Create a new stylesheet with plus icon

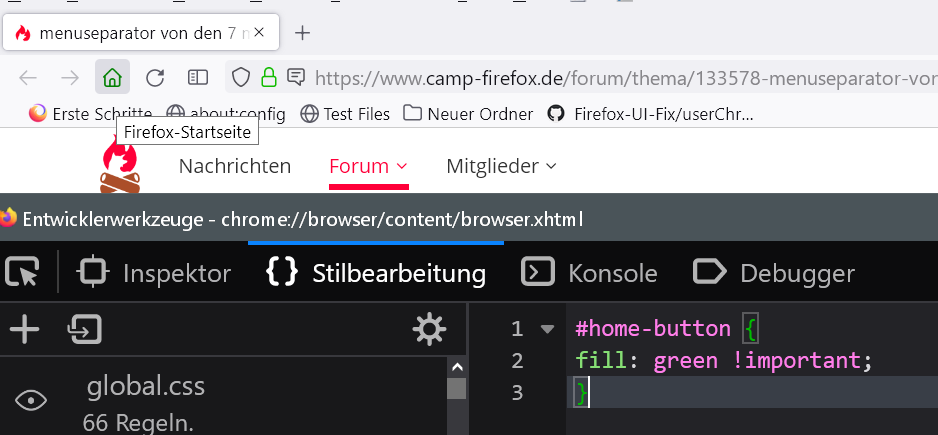[24, 329]
